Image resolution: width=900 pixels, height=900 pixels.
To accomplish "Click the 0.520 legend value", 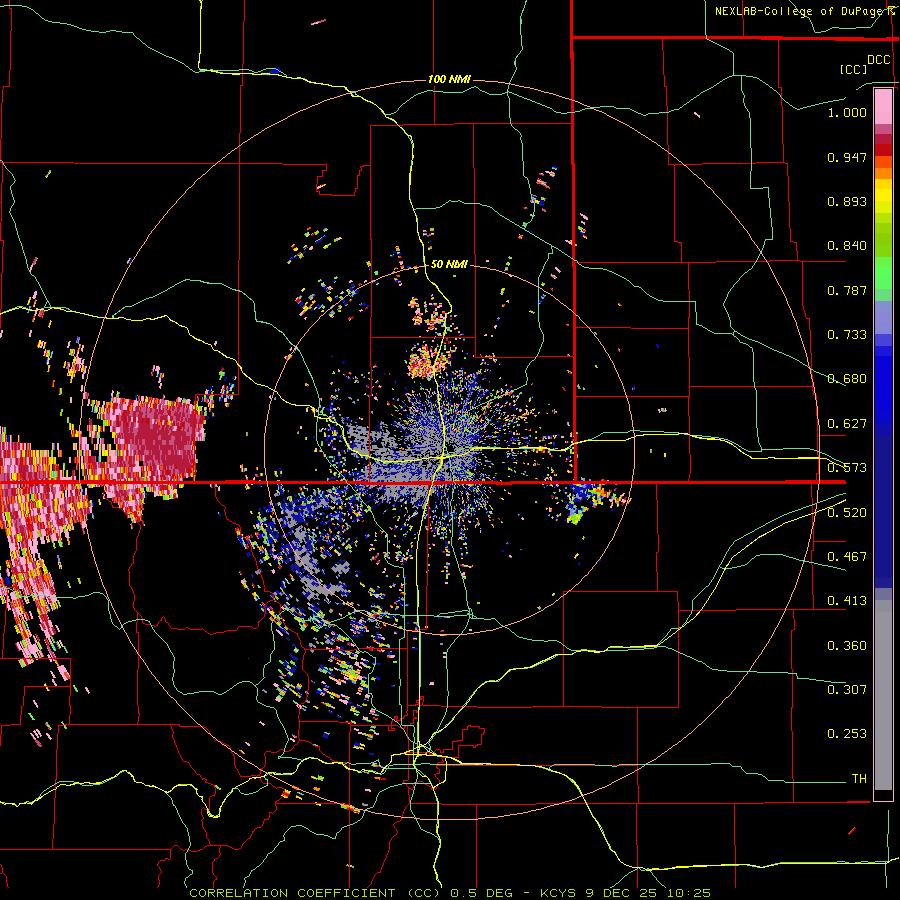I will pyautogui.click(x=847, y=513).
